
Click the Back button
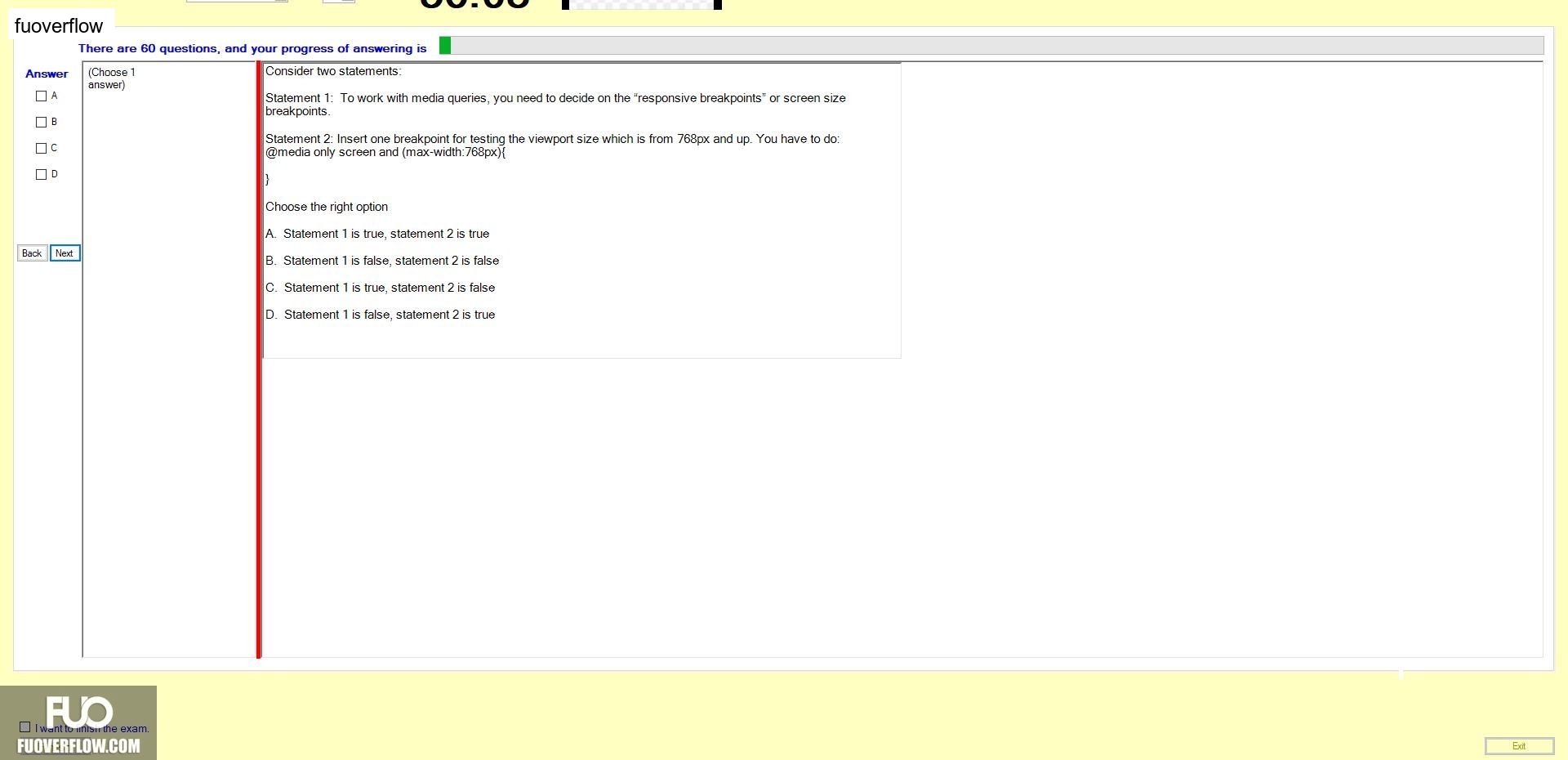coord(32,253)
